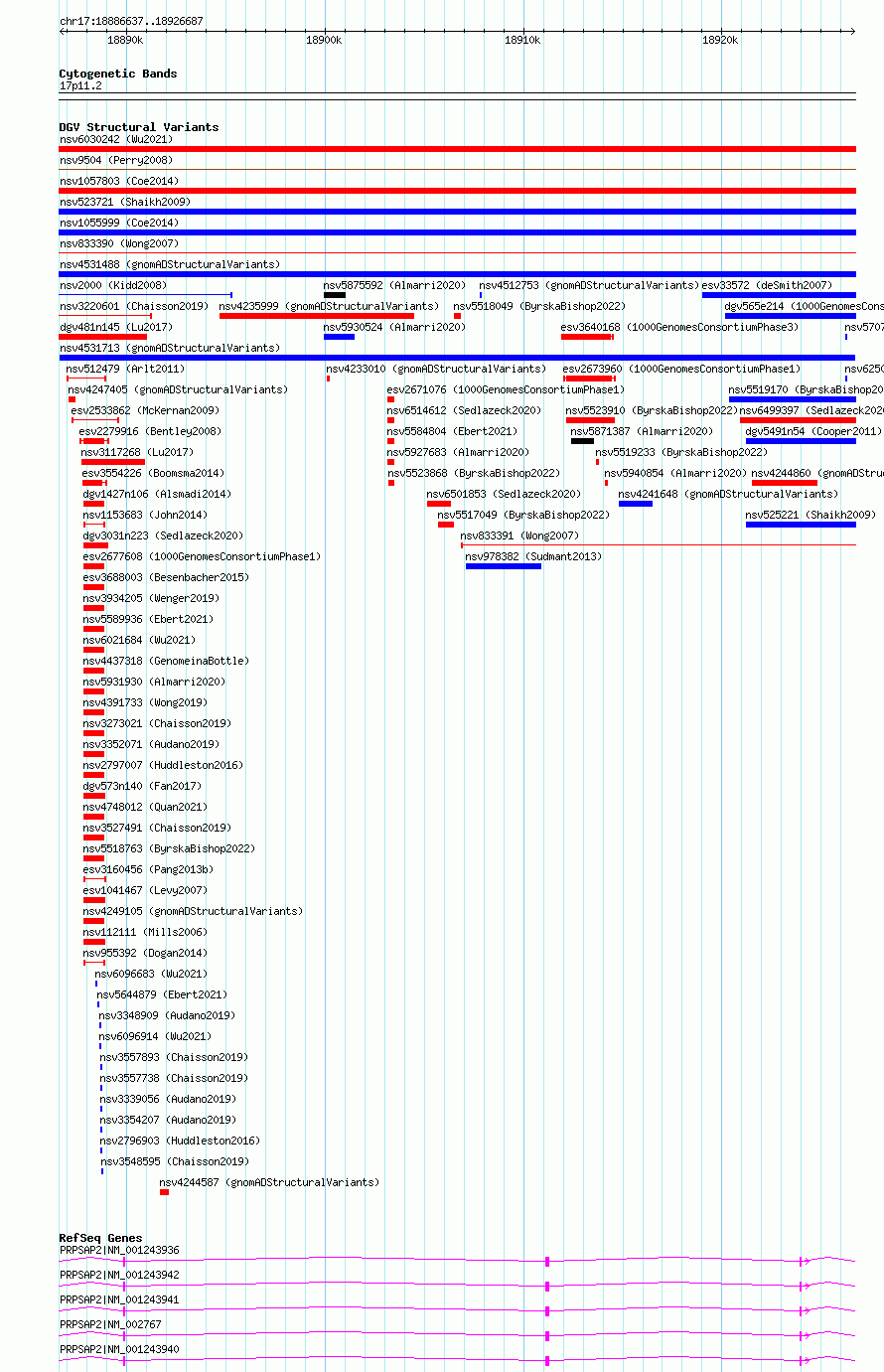The height and width of the screenshot is (1372, 884).
Task: Click nsv6096683 (Wu2021) label
Action: [x=151, y=974]
